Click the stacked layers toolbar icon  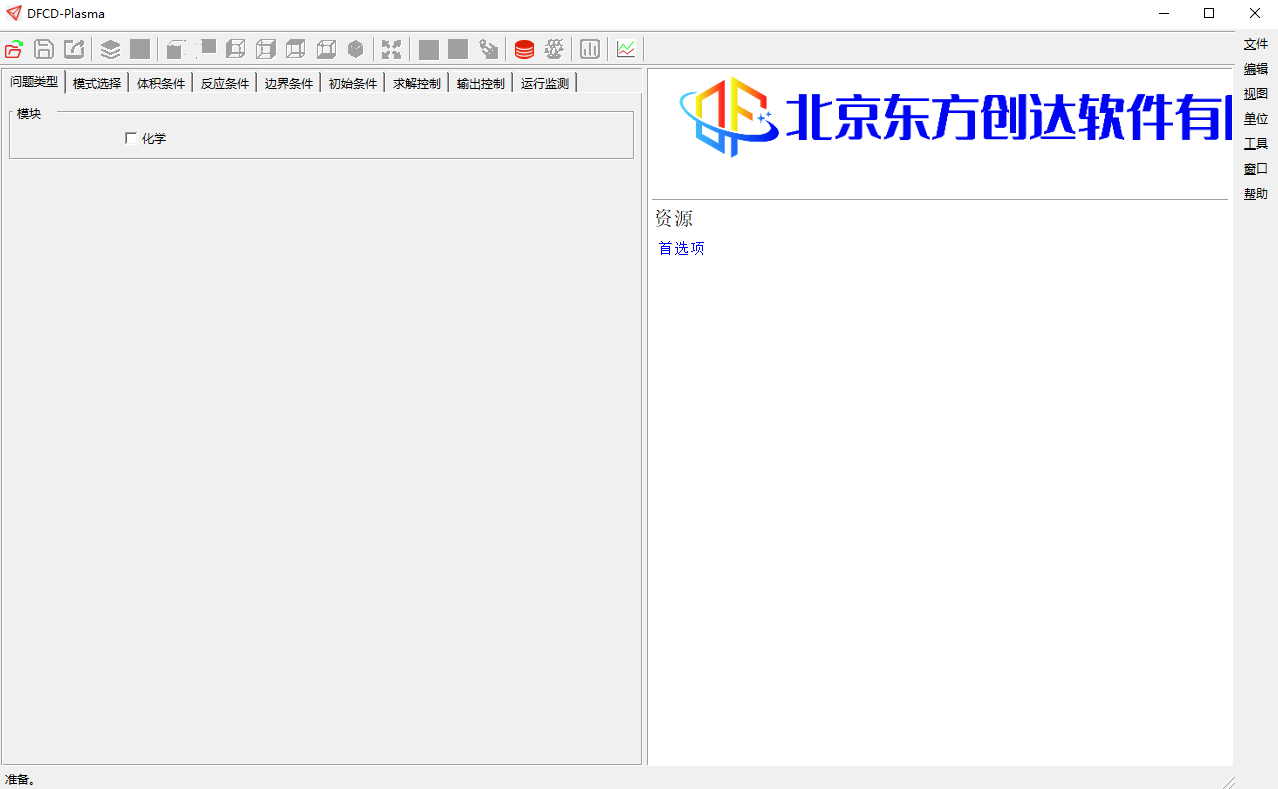pyautogui.click(x=110, y=49)
